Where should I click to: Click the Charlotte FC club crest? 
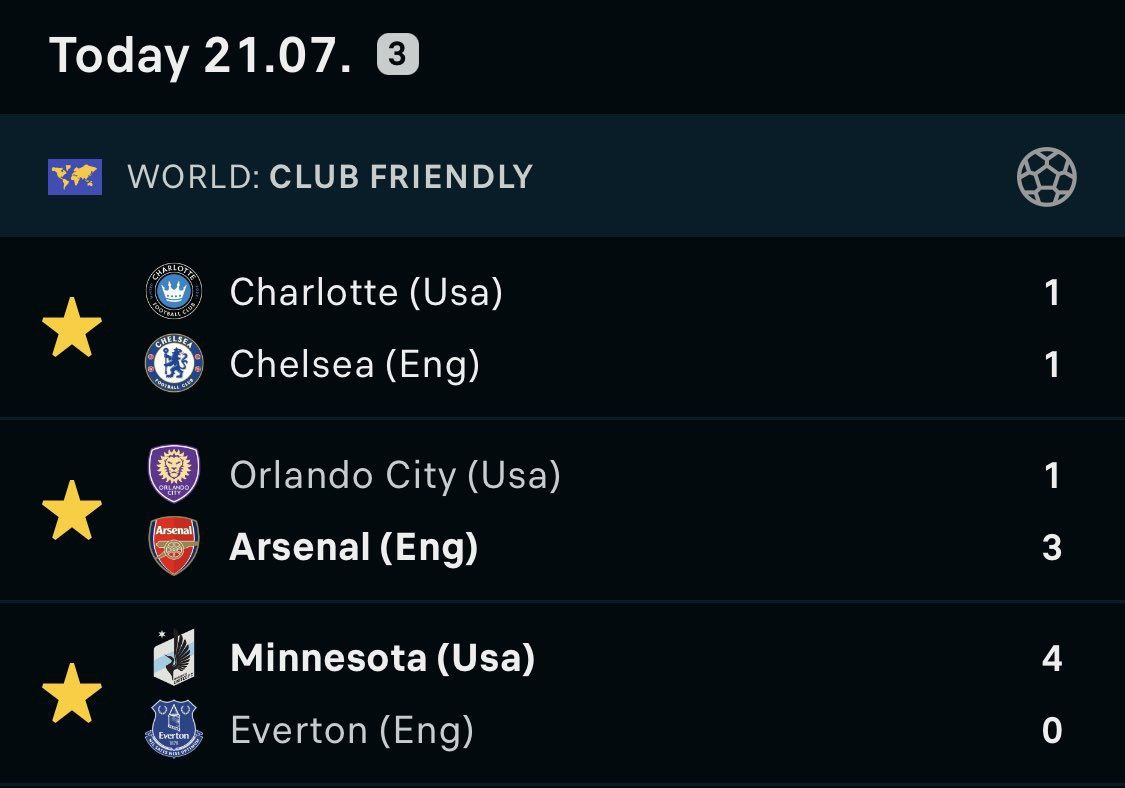coord(174,292)
